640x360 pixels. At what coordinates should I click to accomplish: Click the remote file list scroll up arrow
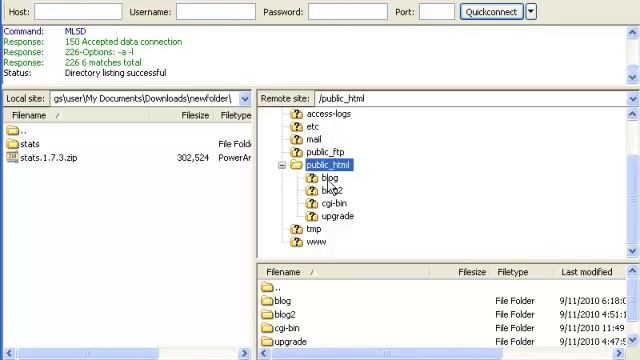tap(633, 271)
